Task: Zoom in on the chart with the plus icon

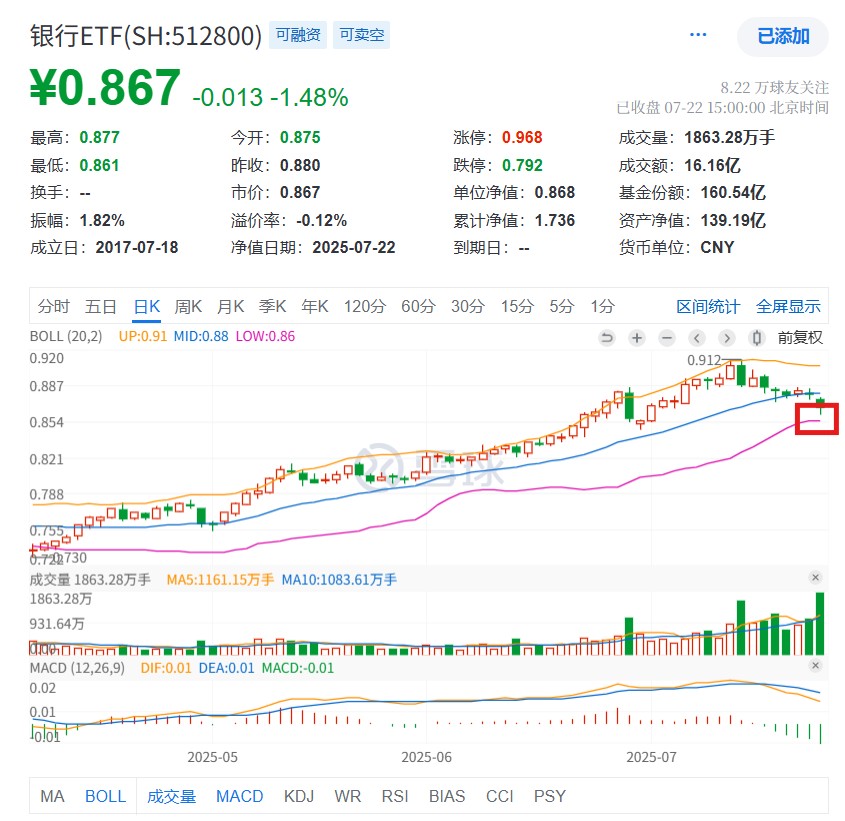Action: [637, 338]
